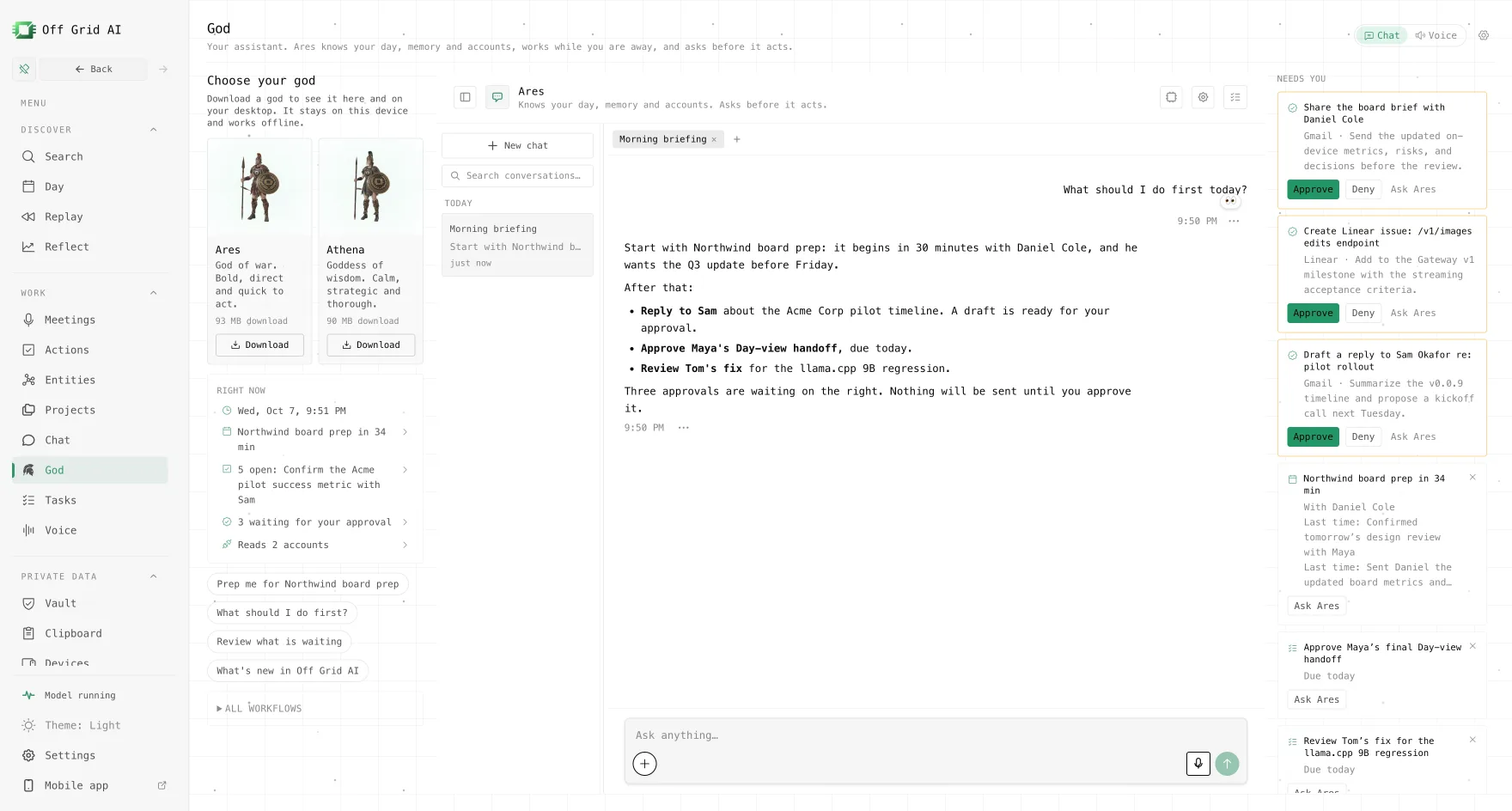Collapse the Discover menu section

[154, 130]
